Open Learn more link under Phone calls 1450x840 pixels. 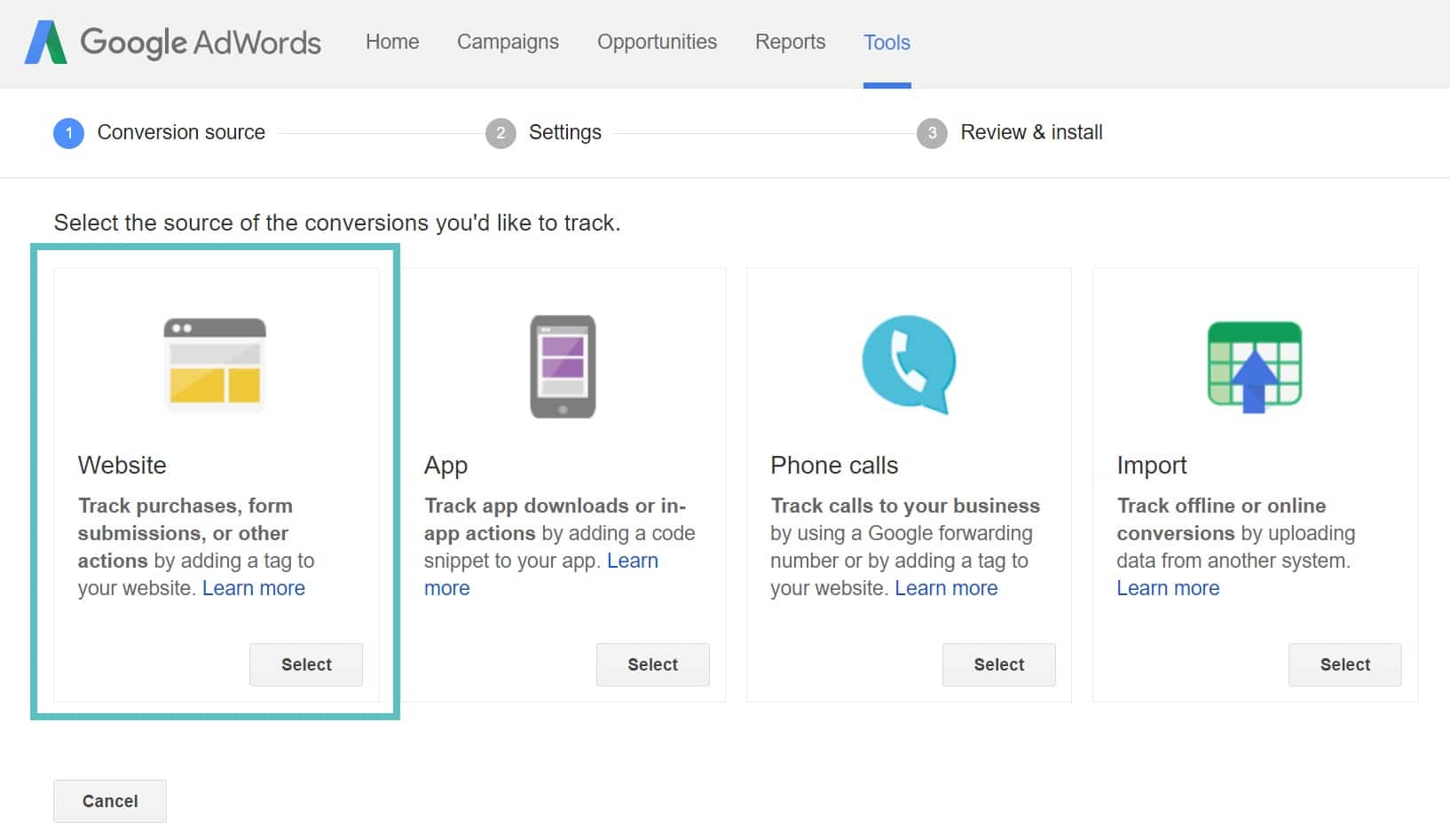(x=946, y=587)
